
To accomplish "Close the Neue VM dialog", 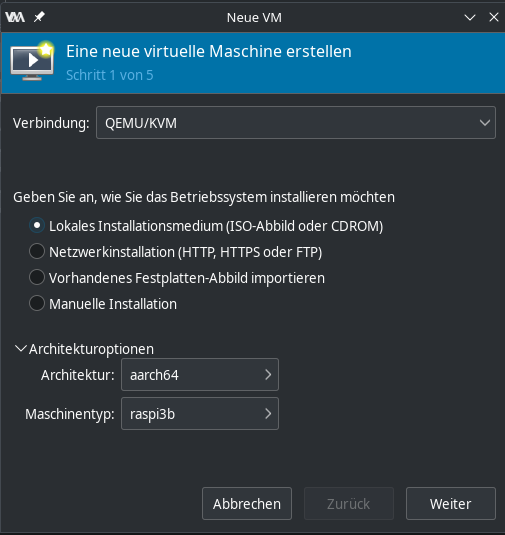I will [x=493, y=17].
